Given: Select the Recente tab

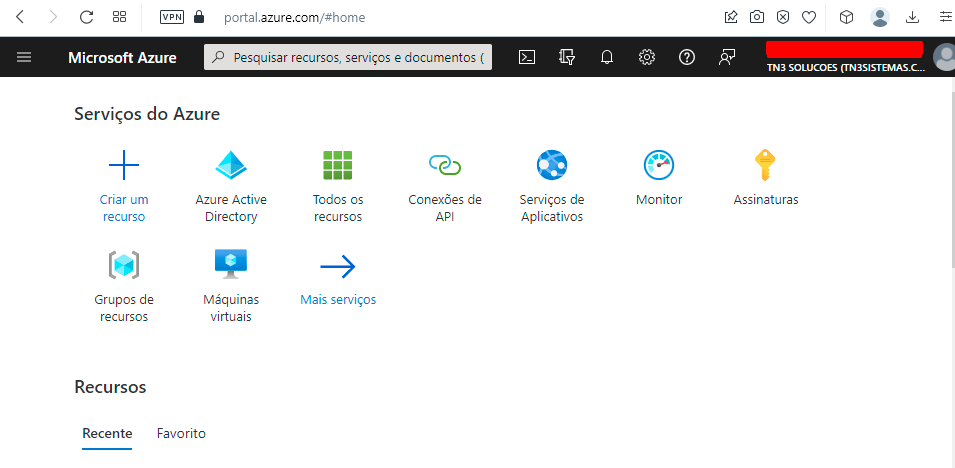Looking at the screenshot, I should click(x=107, y=433).
